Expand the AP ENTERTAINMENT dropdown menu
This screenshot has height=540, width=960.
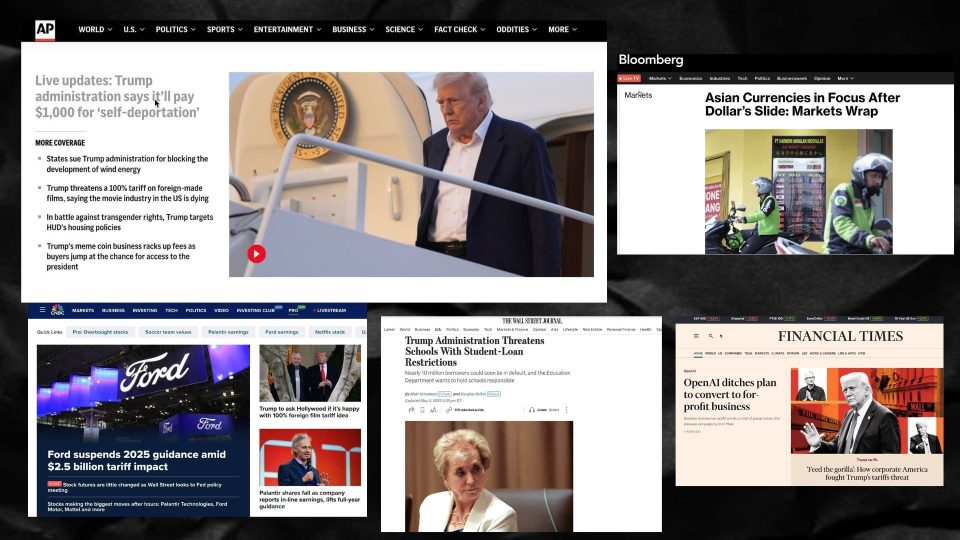coord(287,29)
